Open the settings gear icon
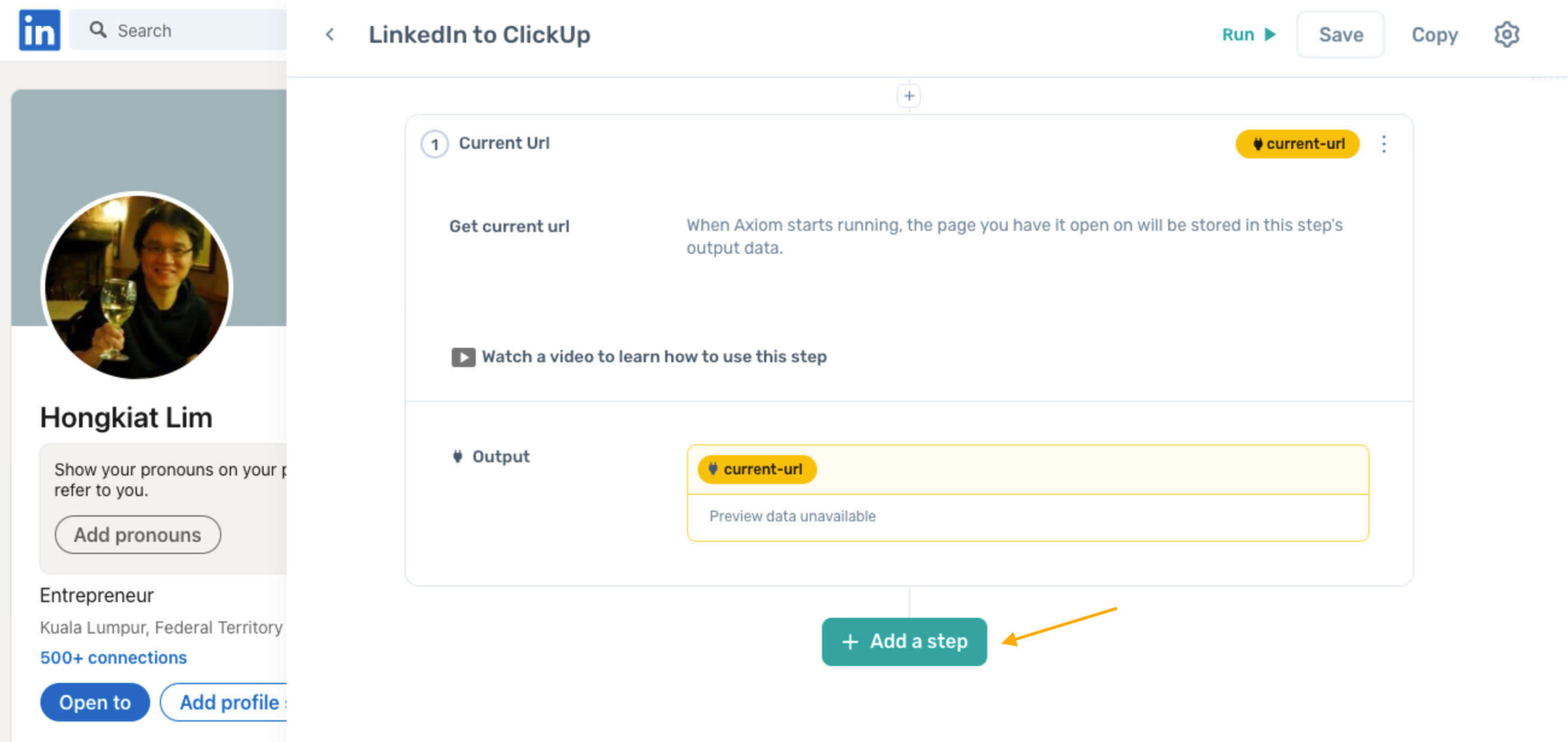1568x742 pixels. pyautogui.click(x=1506, y=35)
